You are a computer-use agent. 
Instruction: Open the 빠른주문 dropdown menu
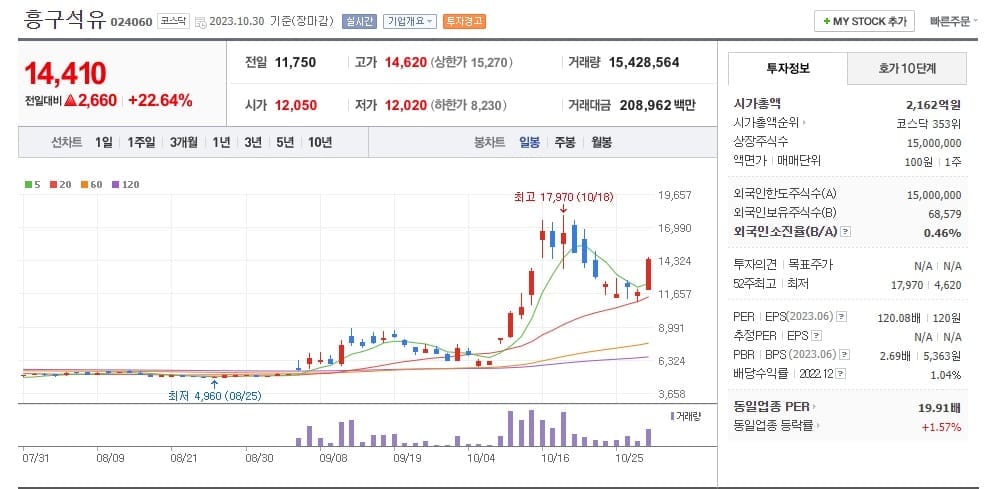pos(954,22)
